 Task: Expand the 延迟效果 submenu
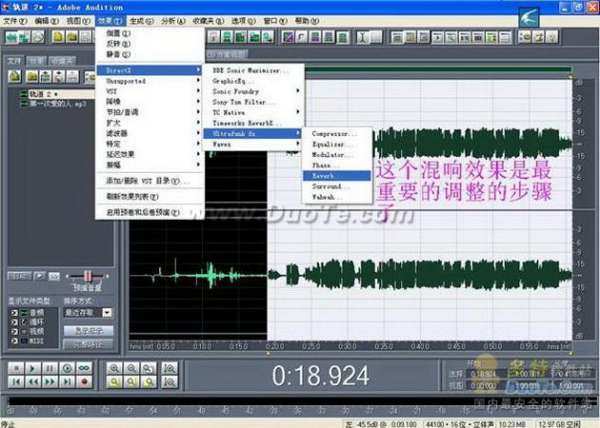click(149, 154)
